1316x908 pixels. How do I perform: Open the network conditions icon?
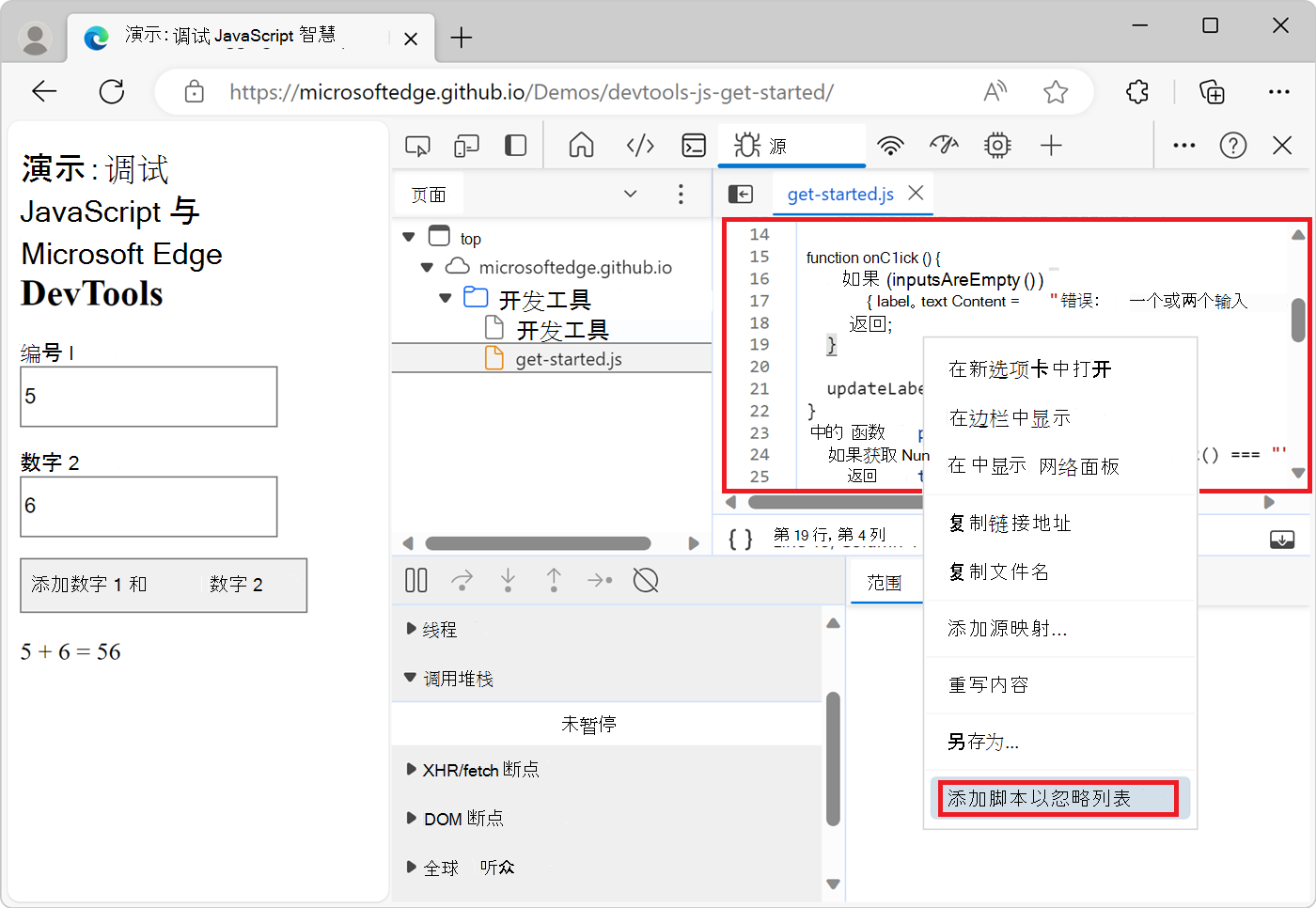[890, 146]
